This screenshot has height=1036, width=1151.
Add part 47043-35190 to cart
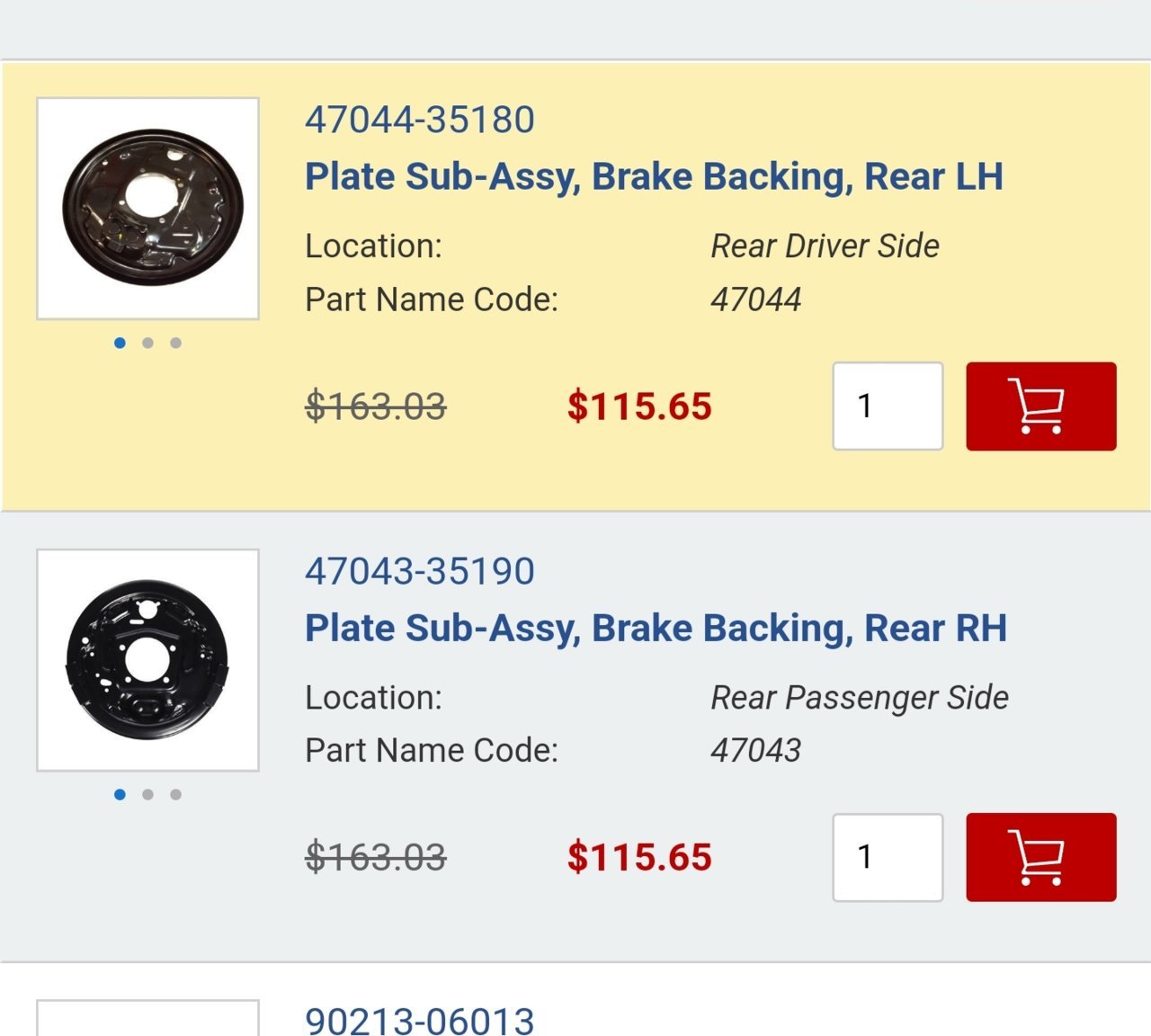click(1041, 857)
